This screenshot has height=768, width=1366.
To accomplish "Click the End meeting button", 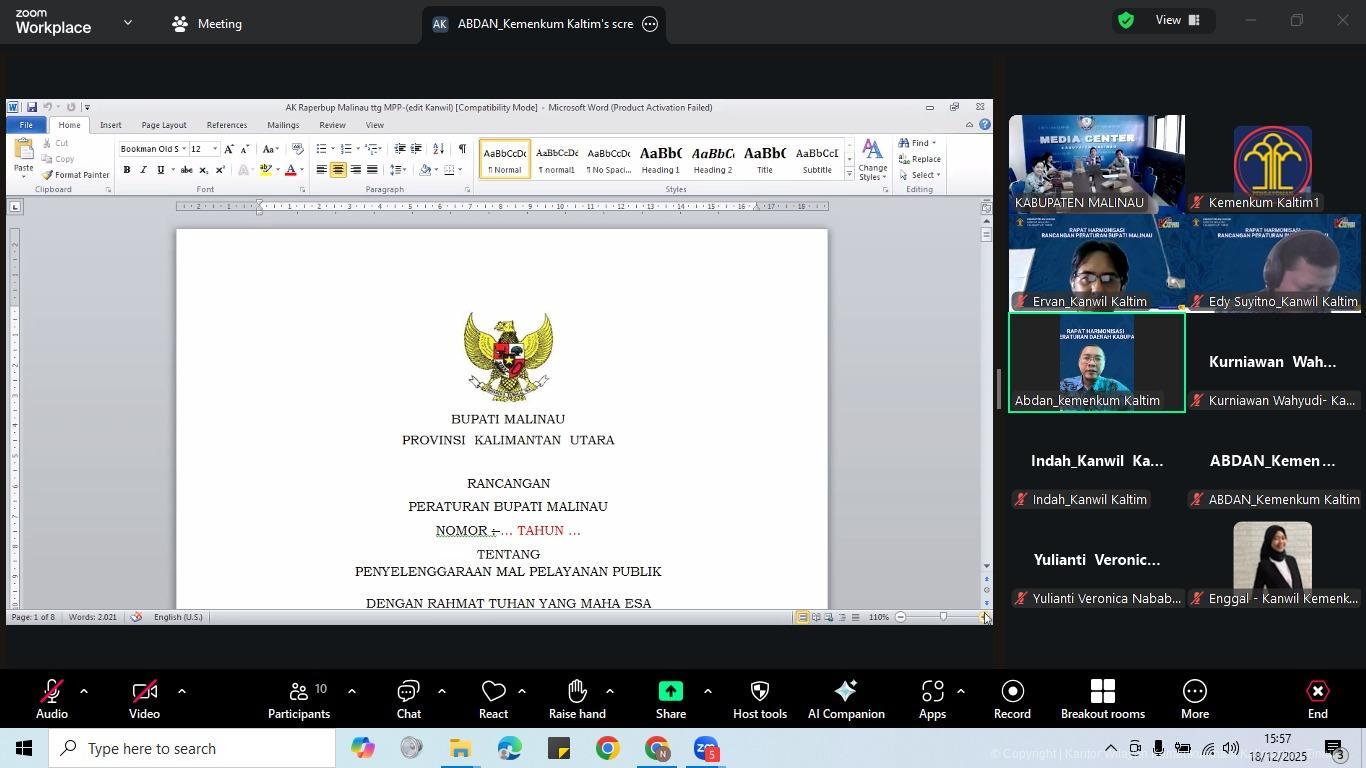I will coord(1317,699).
